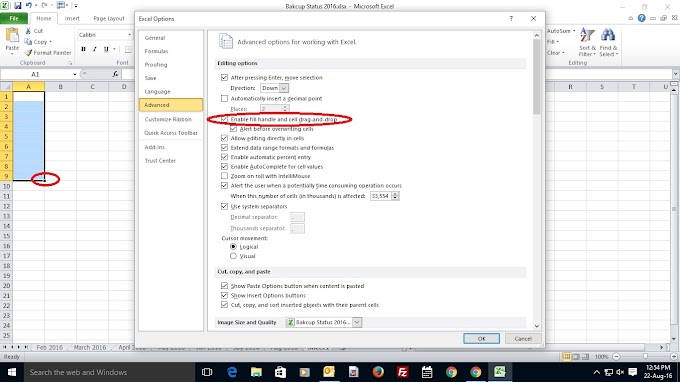Screen dimensions: 680x382
Task: Select the Formulas category in options list
Action: tap(156, 51)
